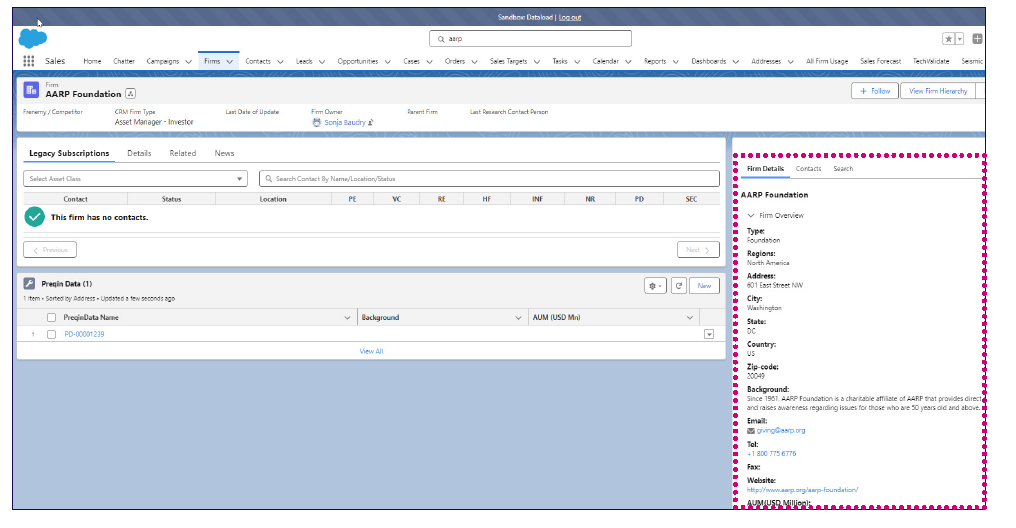Click the global search box containing aarp
The width and height of the screenshot is (1016, 528).
[530, 39]
